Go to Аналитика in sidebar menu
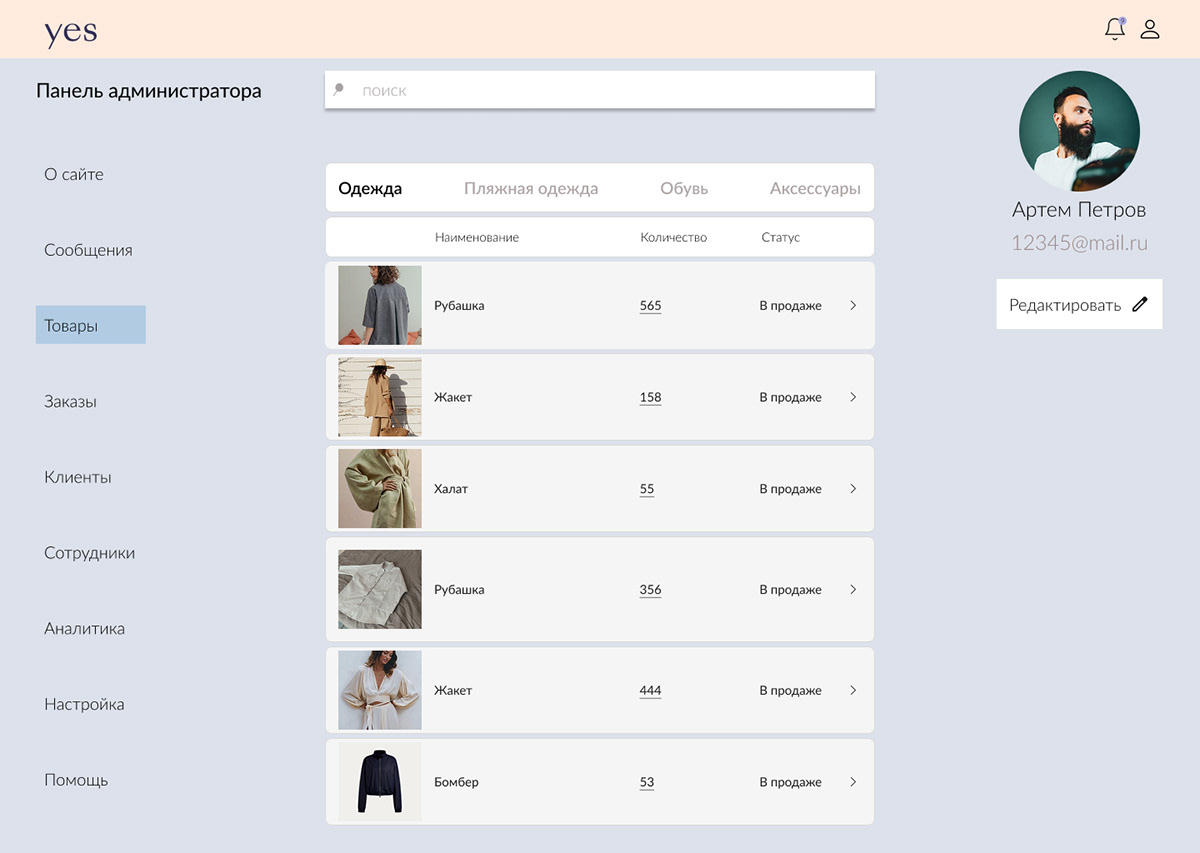This screenshot has height=853, width=1200. 84,628
